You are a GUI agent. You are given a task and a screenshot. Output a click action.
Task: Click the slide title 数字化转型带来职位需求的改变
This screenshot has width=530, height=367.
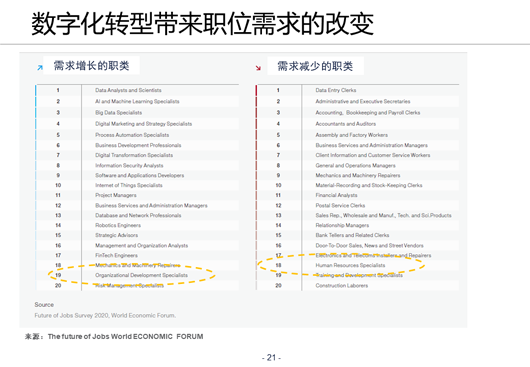pos(203,23)
